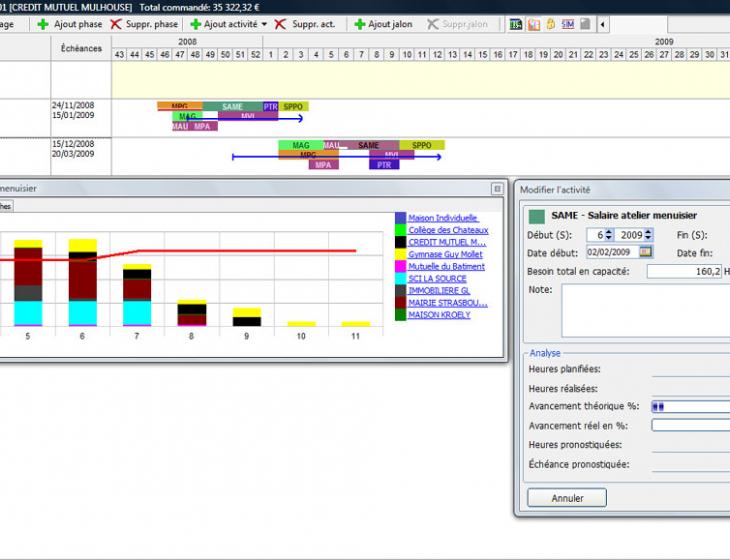The width and height of the screenshot is (730, 560).
Task: Click inside the Note text area
Action: point(646,310)
